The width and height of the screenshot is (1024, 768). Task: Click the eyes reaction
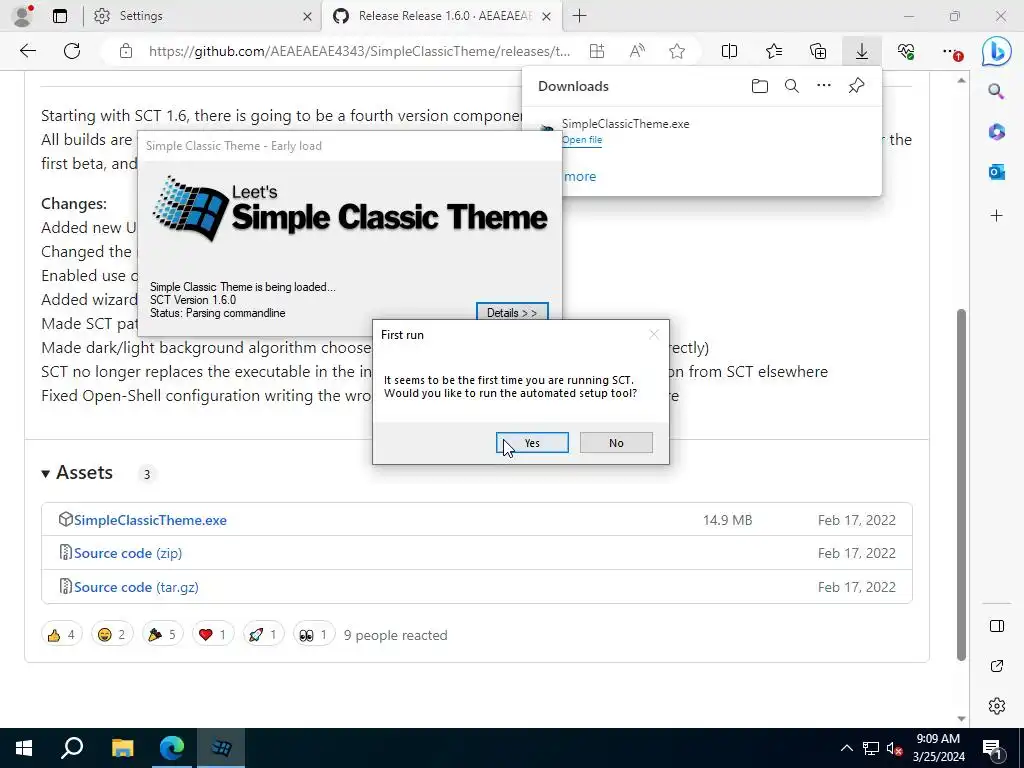314,634
